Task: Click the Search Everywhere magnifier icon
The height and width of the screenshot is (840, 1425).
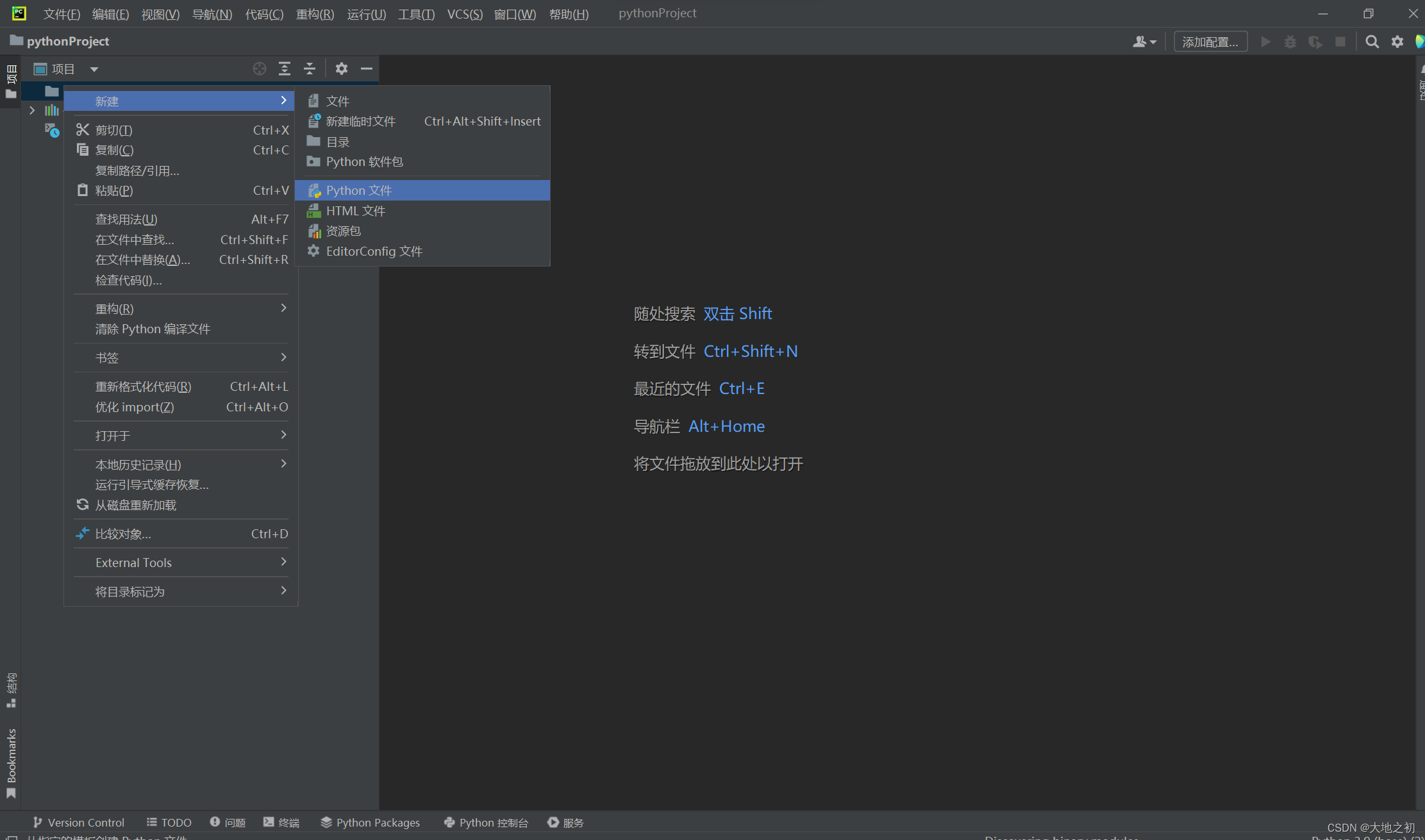Action: [x=1372, y=42]
